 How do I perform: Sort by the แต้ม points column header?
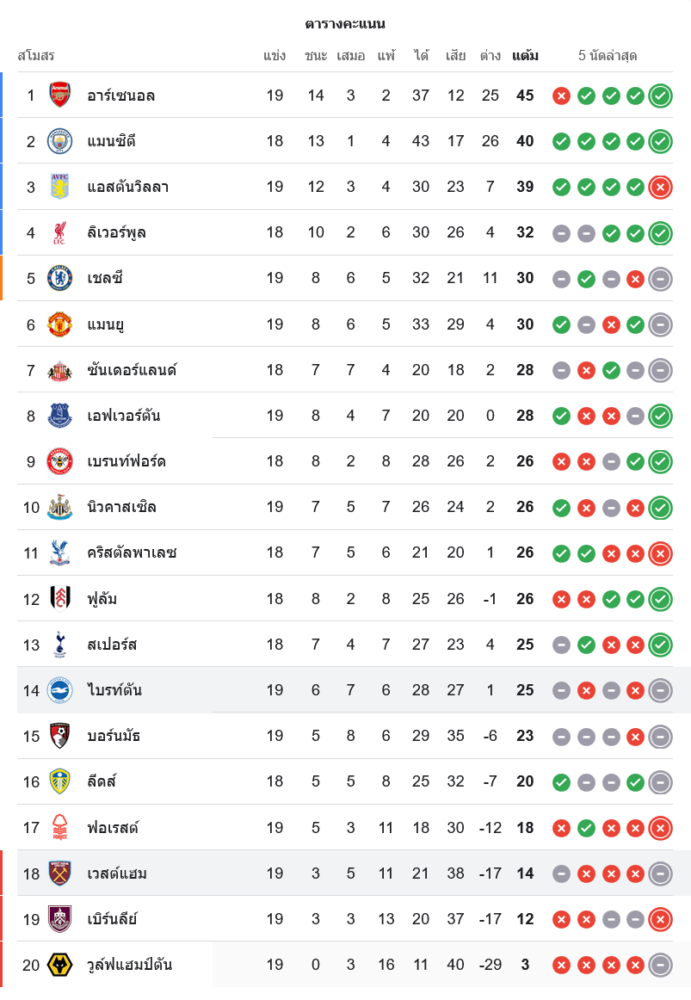525,56
